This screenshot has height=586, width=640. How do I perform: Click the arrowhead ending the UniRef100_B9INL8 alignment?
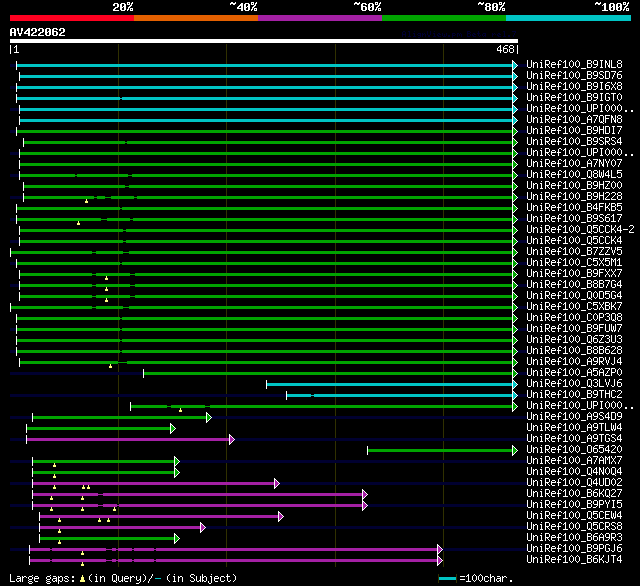coord(515,65)
